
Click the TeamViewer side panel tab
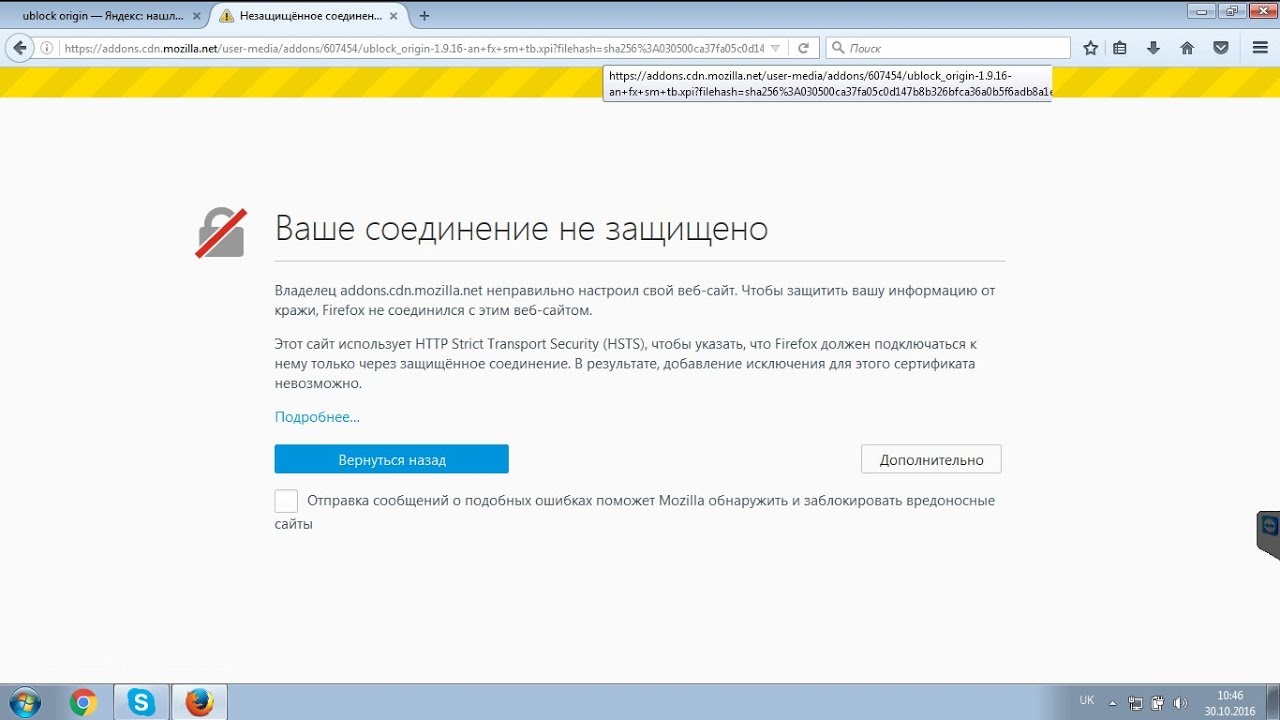tap(1269, 535)
